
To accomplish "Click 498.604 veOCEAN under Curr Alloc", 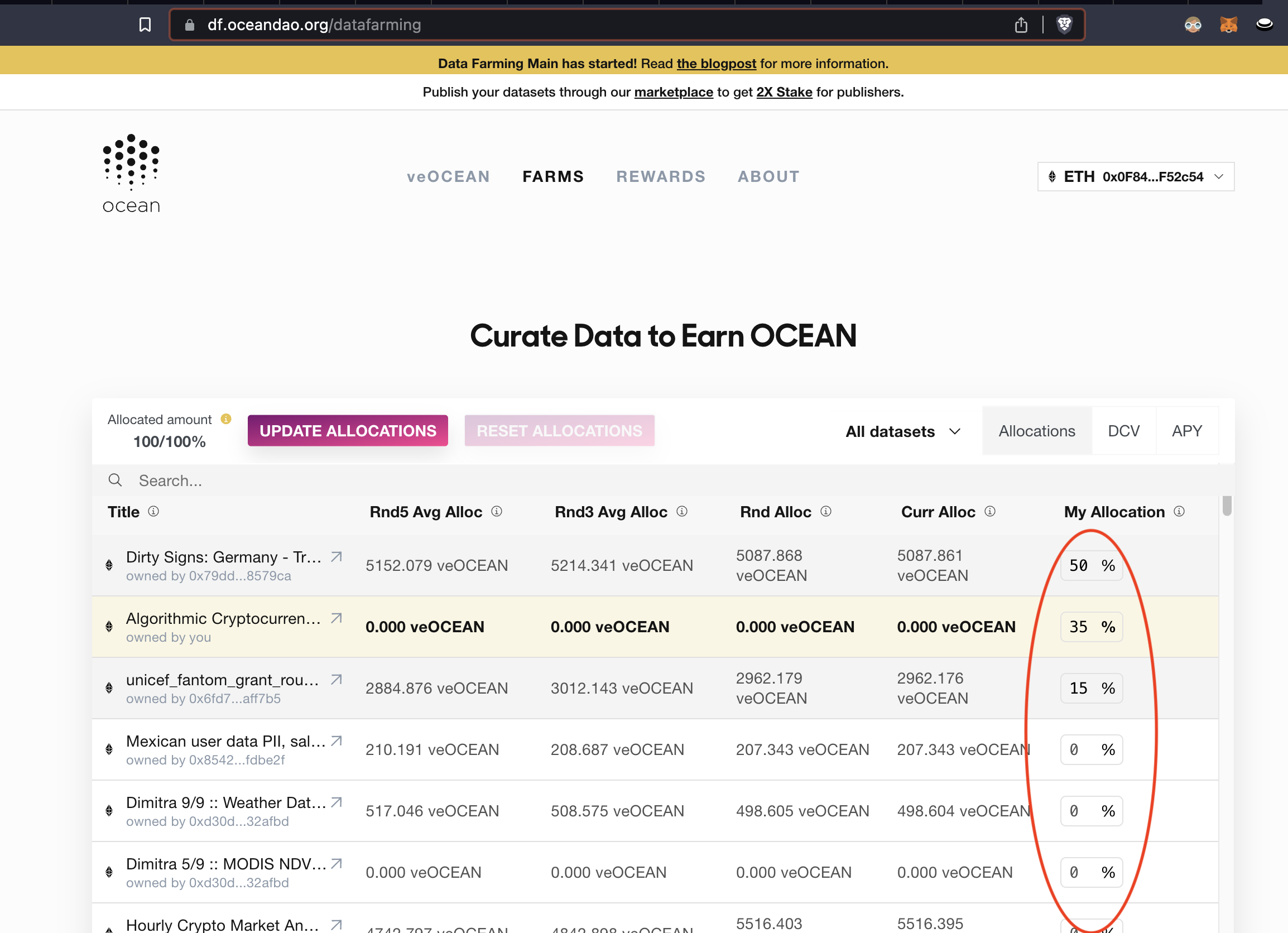I will [x=964, y=810].
